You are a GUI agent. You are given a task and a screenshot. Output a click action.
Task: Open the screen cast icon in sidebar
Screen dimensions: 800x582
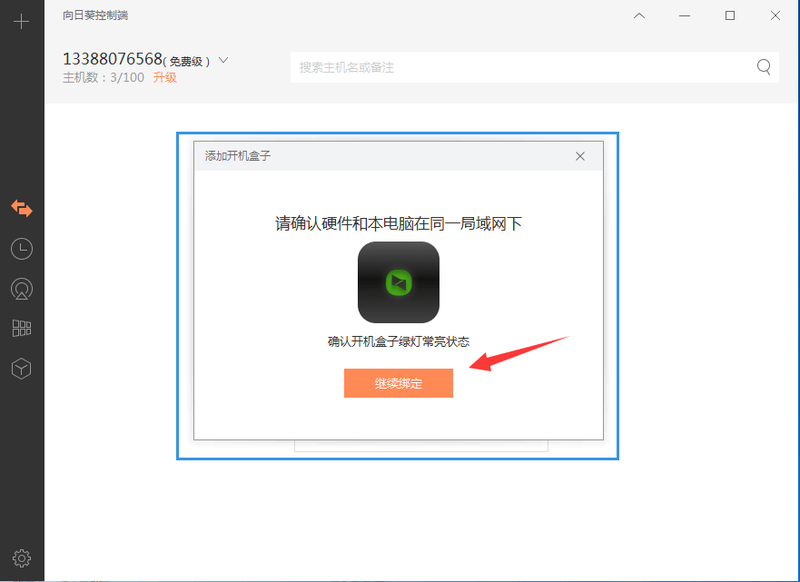pos(21,289)
